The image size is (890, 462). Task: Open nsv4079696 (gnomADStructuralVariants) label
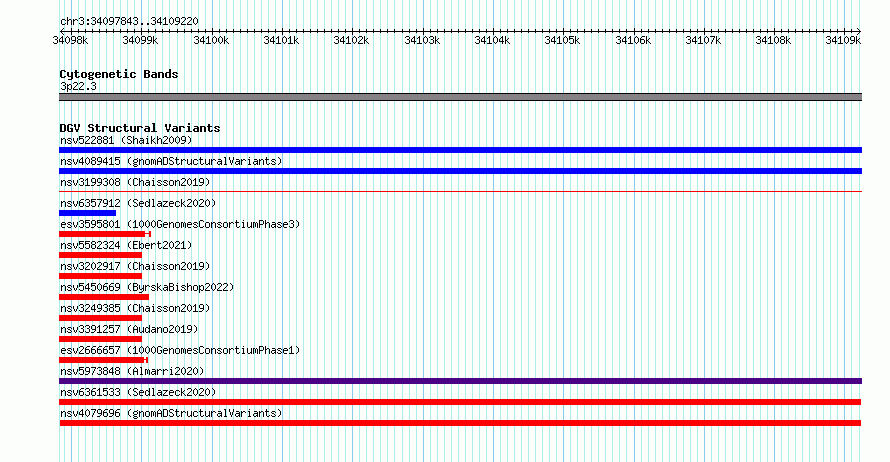[x=171, y=413]
